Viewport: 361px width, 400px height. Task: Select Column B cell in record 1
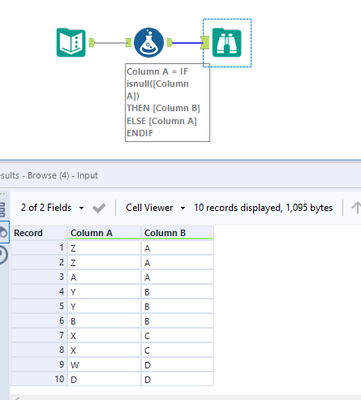pos(177,248)
